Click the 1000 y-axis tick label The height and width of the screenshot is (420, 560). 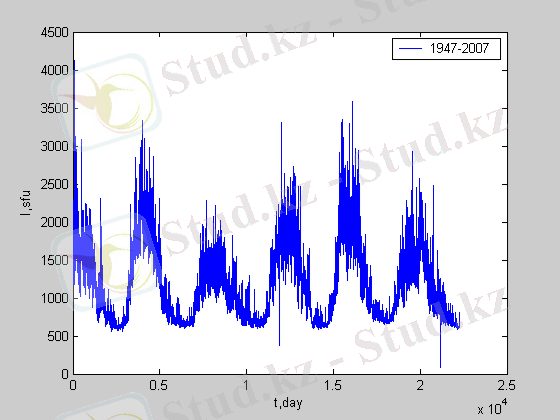pyautogui.click(x=54, y=298)
